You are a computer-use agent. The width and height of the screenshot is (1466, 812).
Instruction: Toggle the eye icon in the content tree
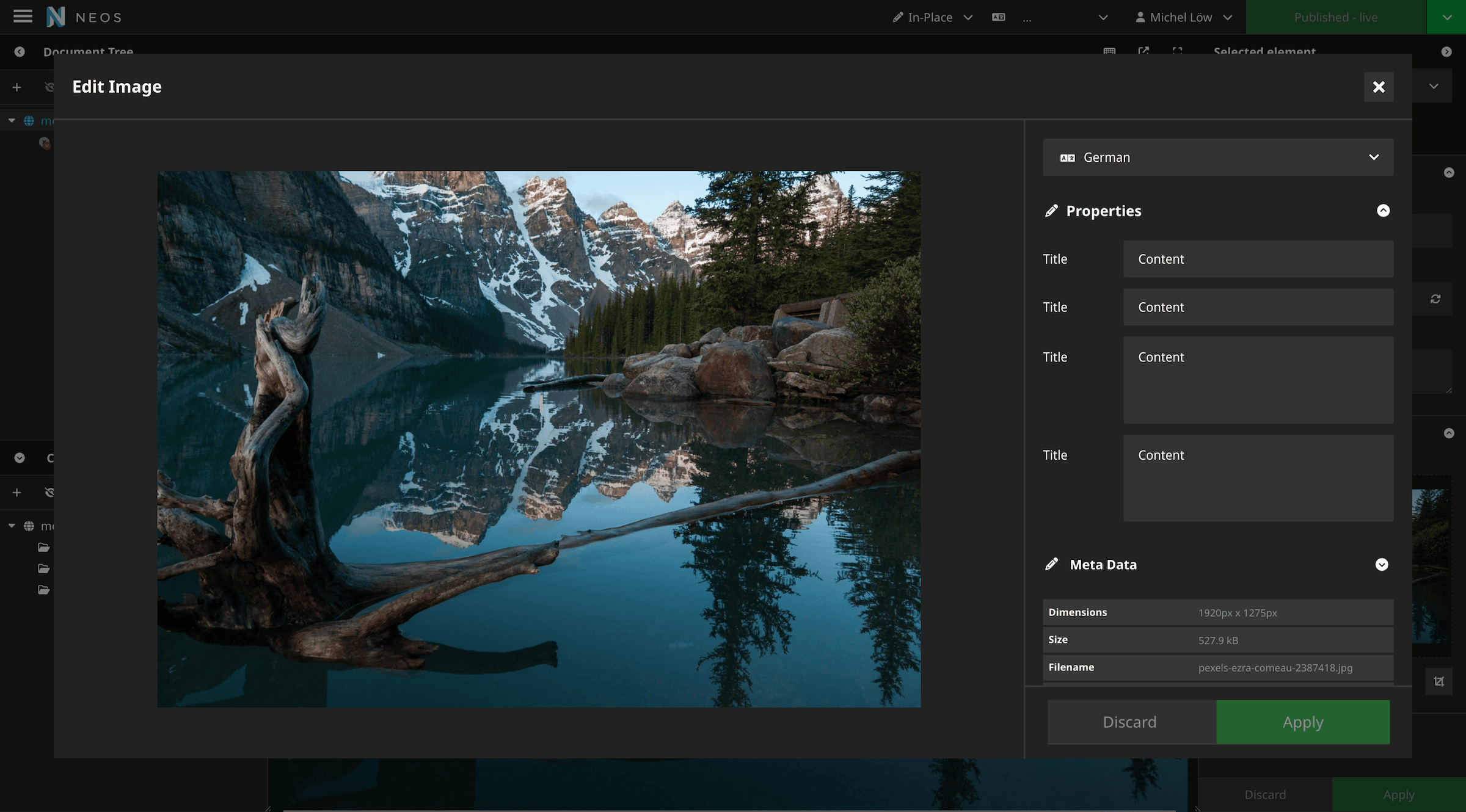pyautogui.click(x=49, y=492)
